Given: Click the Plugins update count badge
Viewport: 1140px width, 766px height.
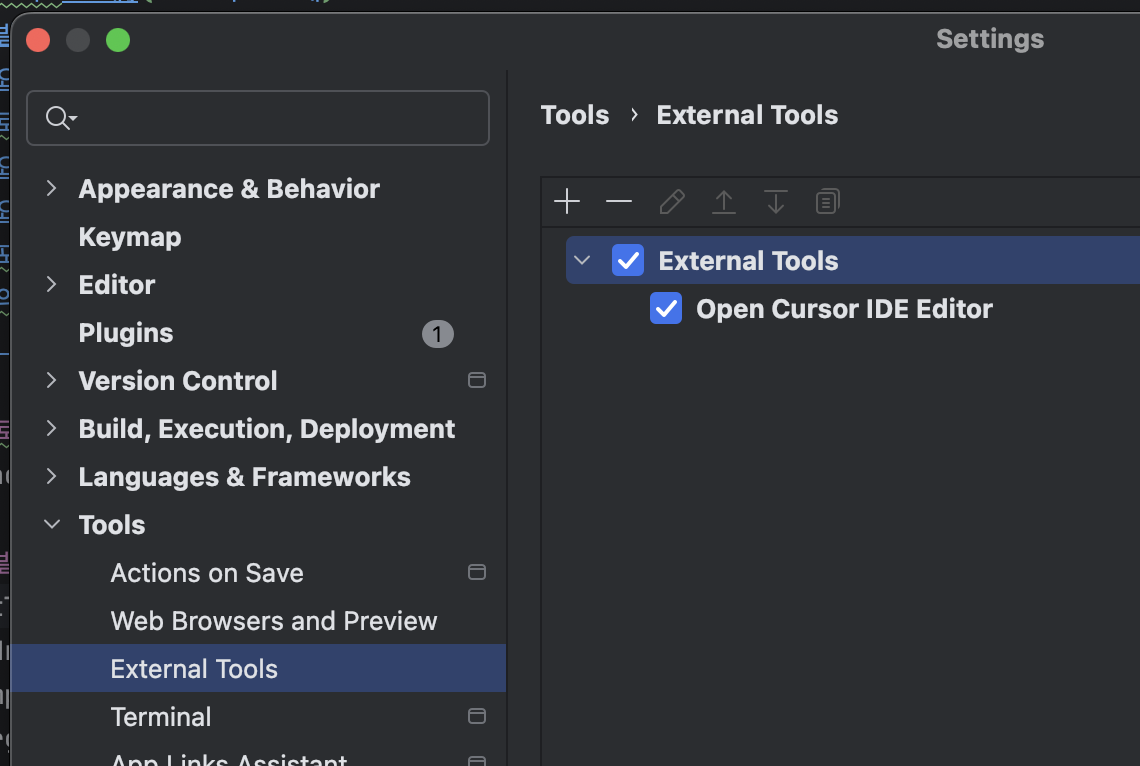Looking at the screenshot, I should pos(438,333).
